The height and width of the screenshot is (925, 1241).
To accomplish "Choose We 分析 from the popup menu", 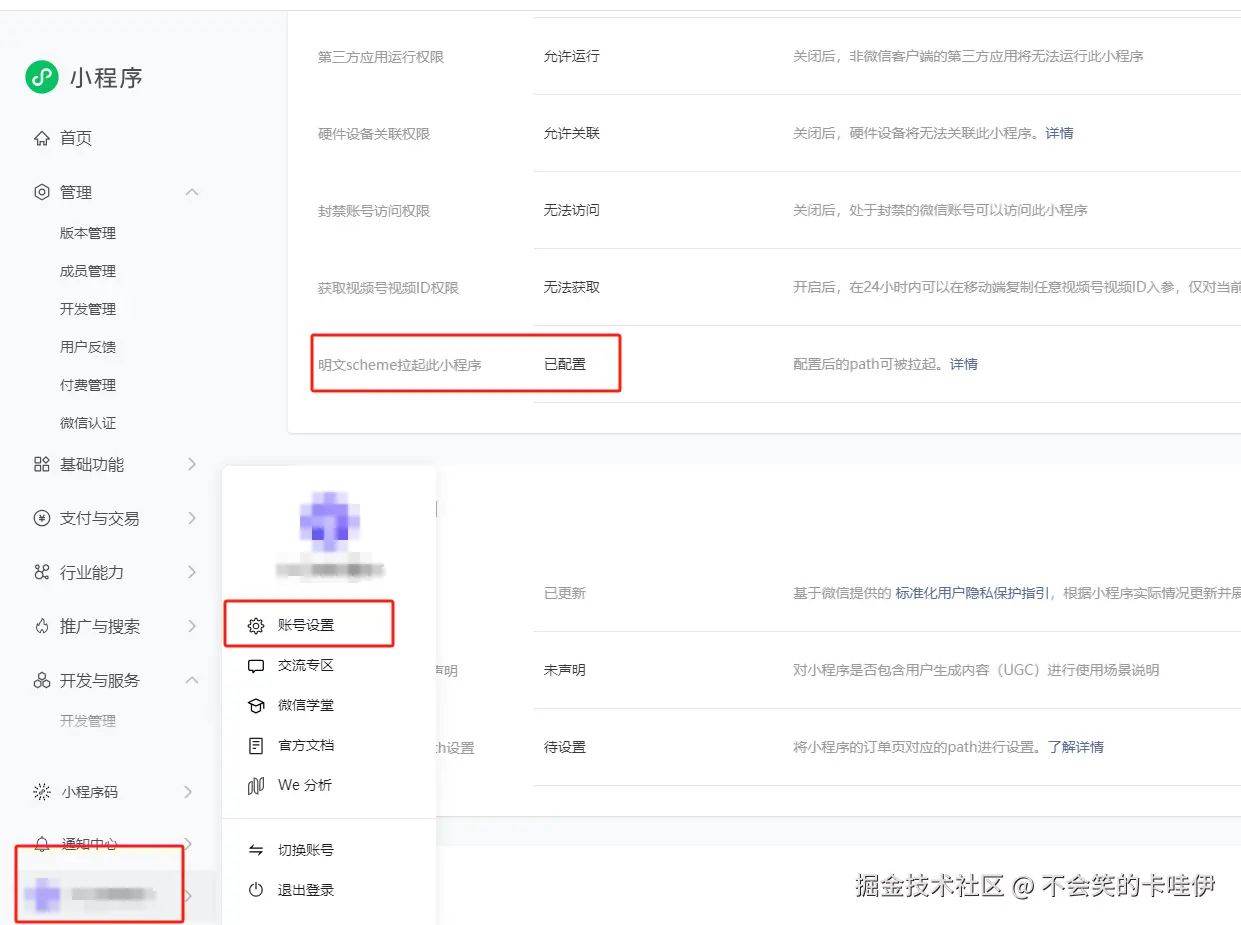I will [x=305, y=785].
